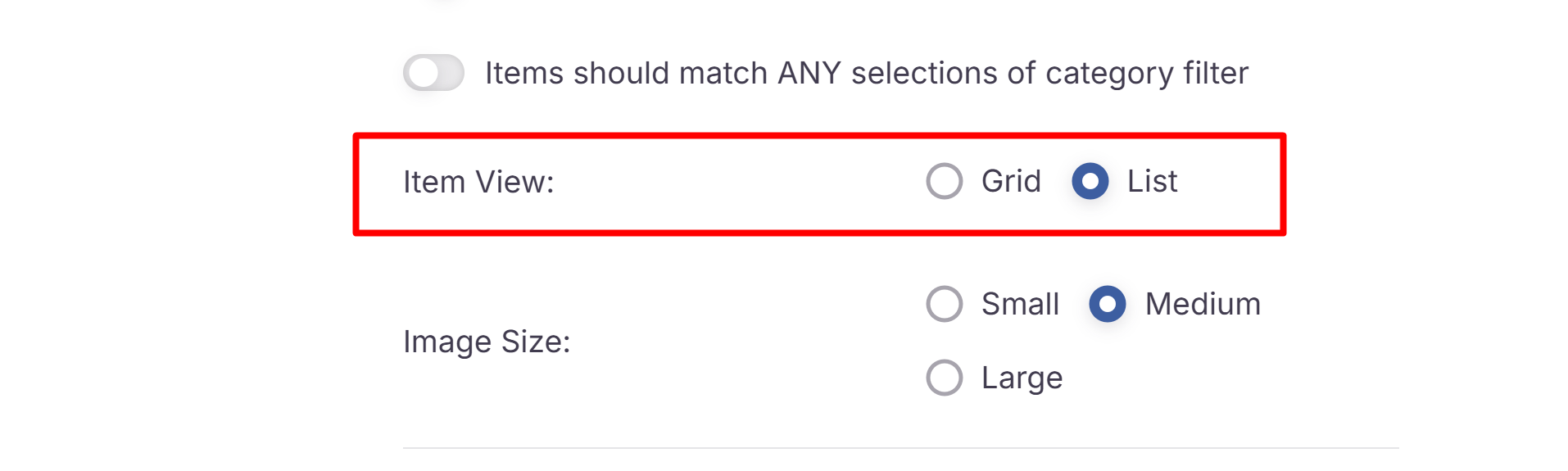
Task: Click the divider line below Image Size
Action: coord(901,448)
